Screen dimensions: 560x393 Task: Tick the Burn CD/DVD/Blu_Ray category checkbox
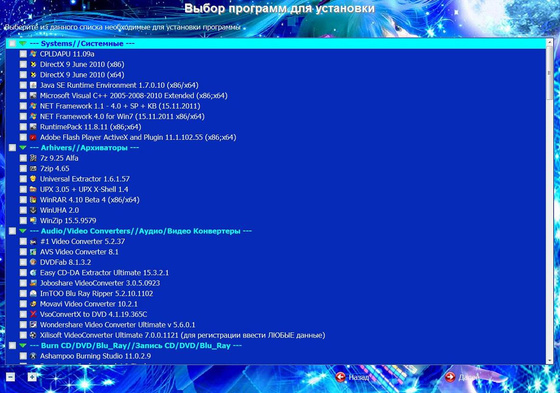(x=12, y=345)
